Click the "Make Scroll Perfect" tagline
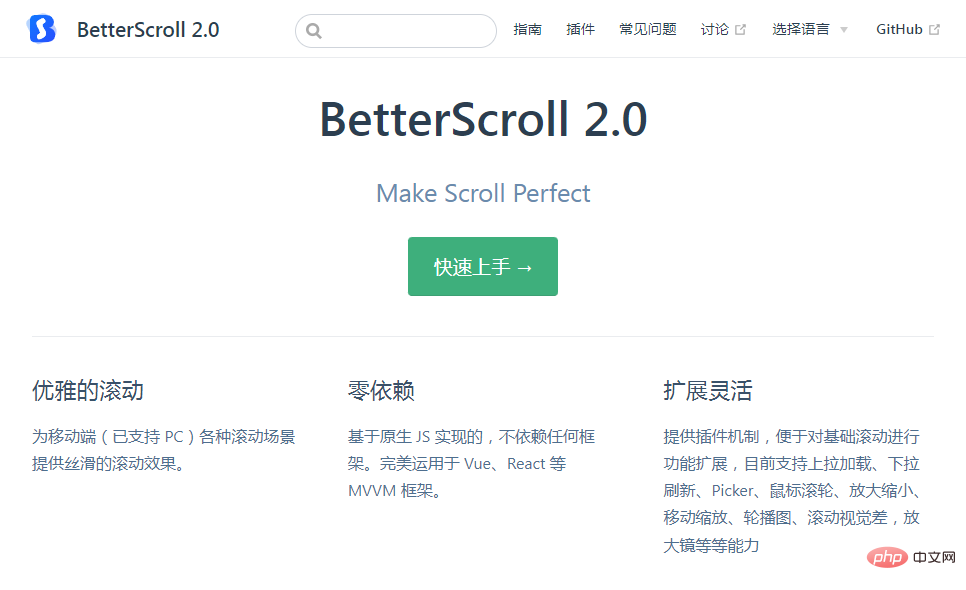Screen dimensions: 966x590 click(x=483, y=193)
